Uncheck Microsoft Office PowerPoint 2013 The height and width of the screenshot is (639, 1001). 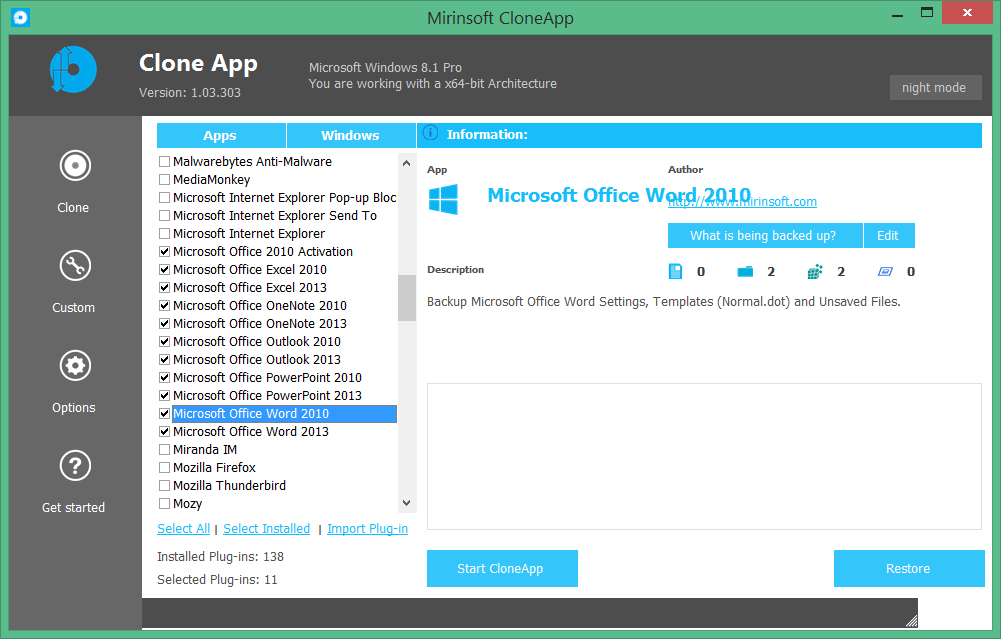164,396
